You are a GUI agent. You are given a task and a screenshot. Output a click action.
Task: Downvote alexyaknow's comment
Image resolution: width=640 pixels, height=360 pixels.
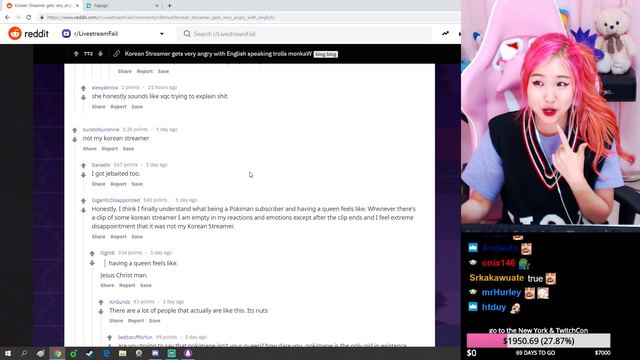(x=83, y=98)
